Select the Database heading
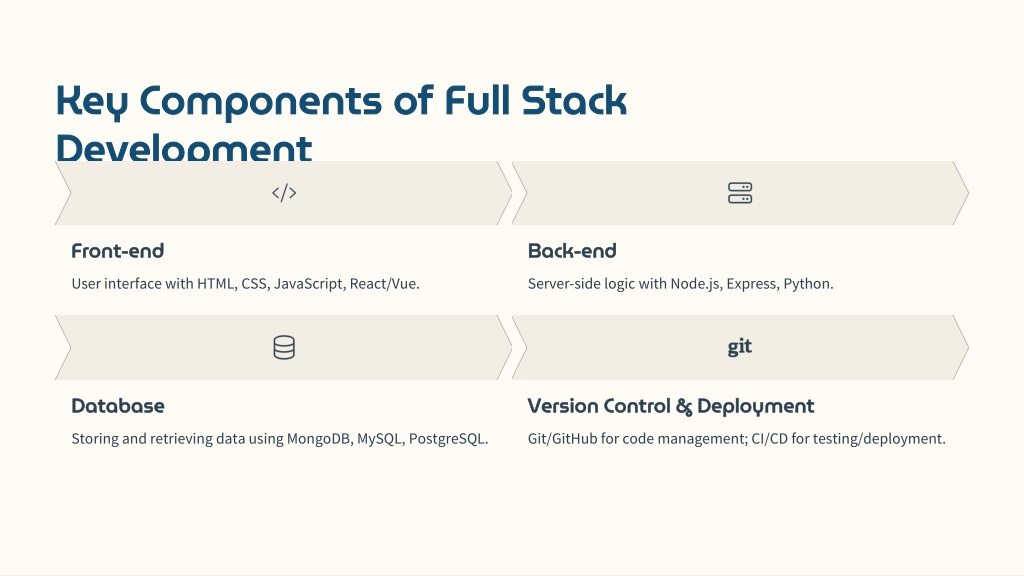 coord(118,406)
